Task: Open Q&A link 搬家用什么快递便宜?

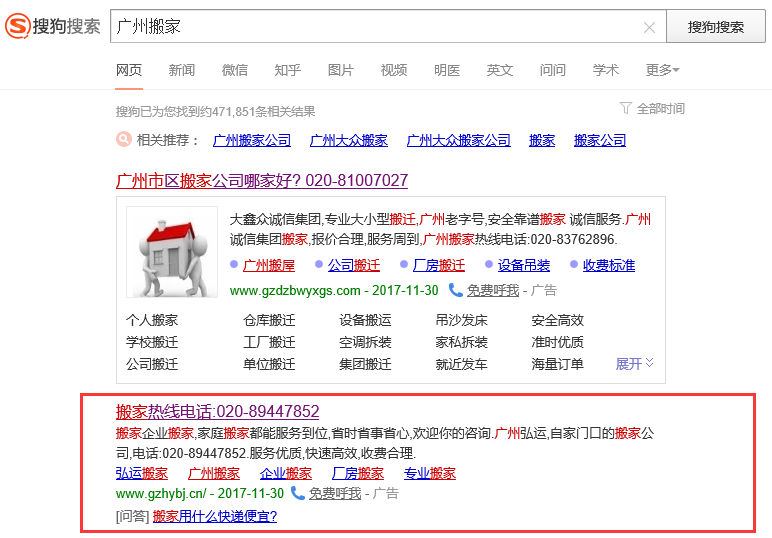Action: click(x=215, y=516)
